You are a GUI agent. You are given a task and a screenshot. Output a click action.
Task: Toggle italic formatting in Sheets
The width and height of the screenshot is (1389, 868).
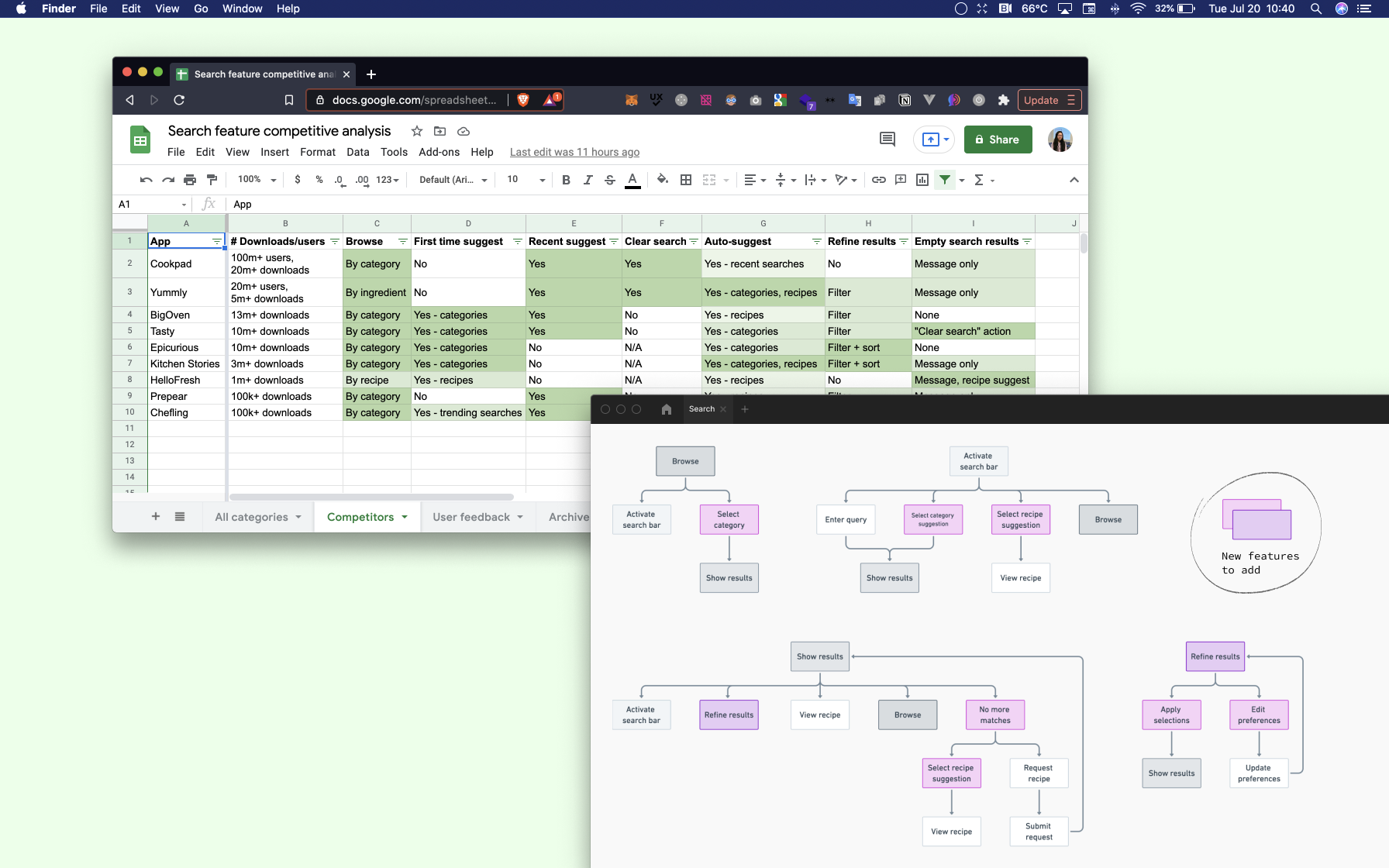pyautogui.click(x=588, y=180)
